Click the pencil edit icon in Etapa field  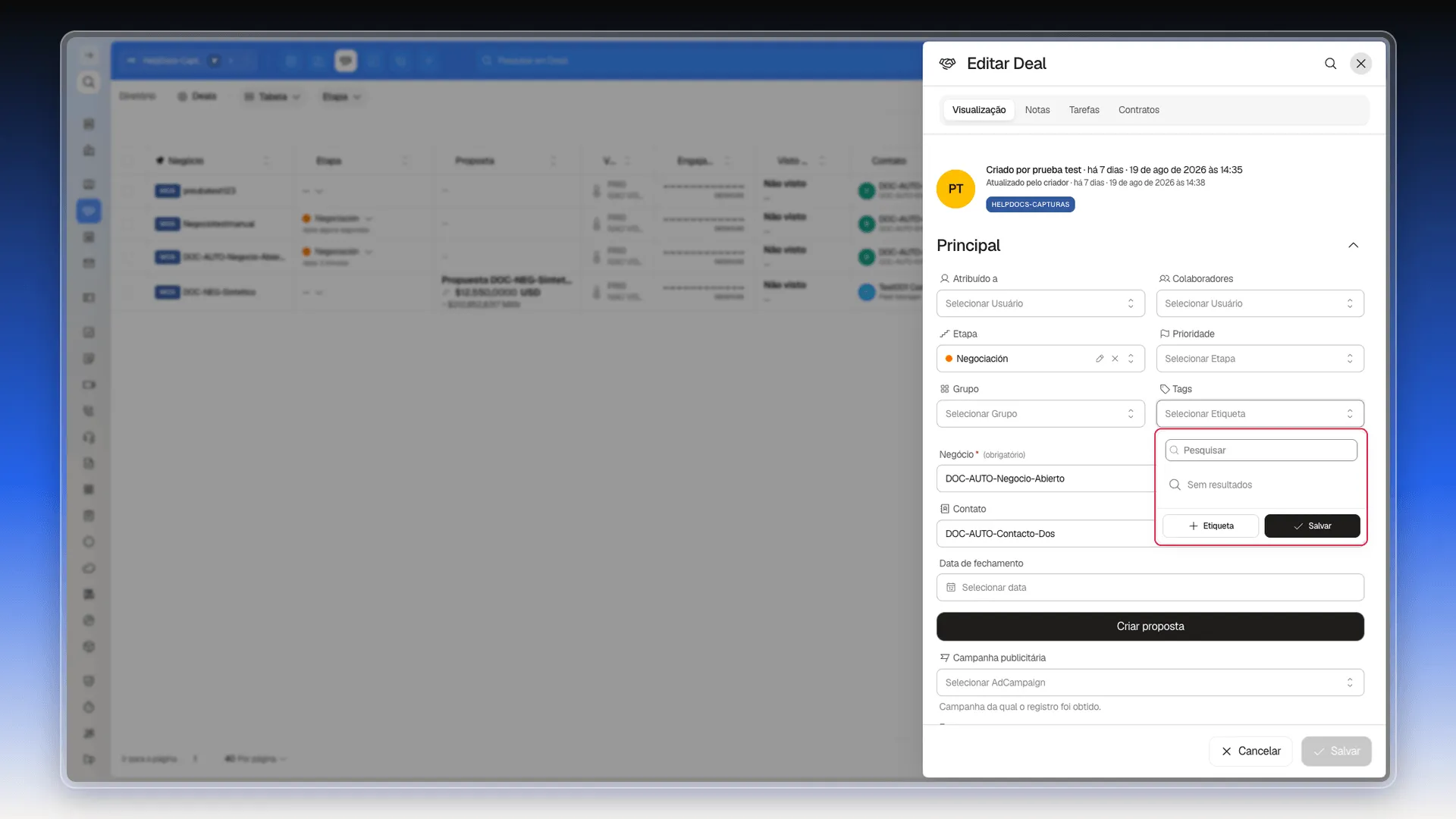[1100, 359]
